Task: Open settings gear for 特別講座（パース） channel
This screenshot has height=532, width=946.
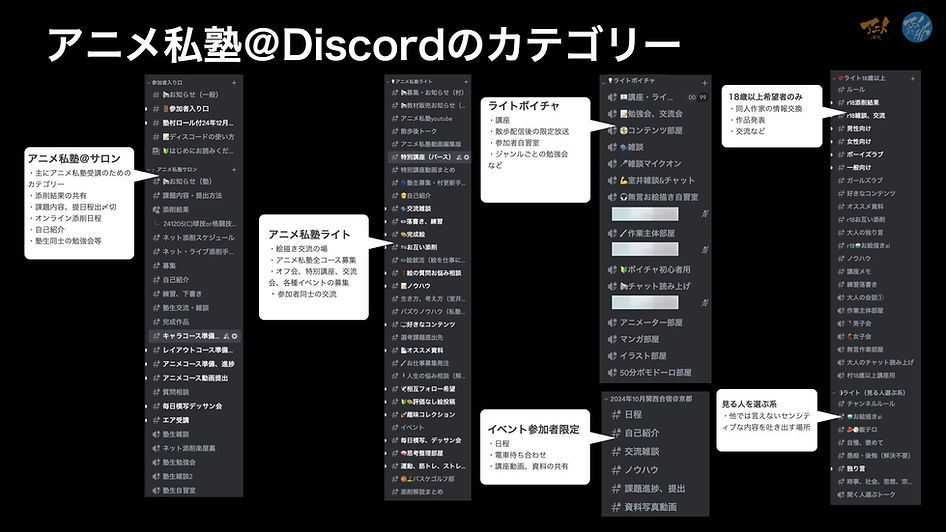Action: pos(466,157)
